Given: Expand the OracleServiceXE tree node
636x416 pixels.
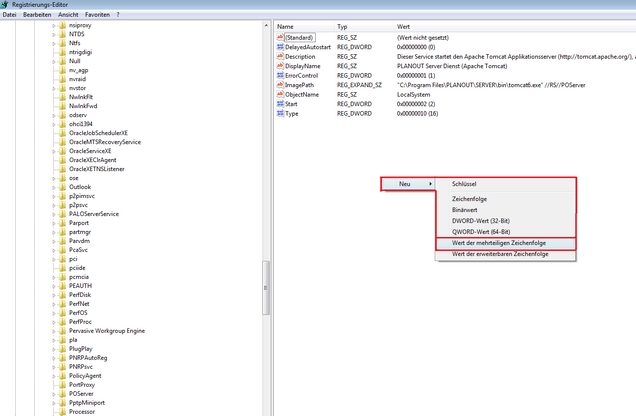Looking at the screenshot, I should [x=54, y=151].
